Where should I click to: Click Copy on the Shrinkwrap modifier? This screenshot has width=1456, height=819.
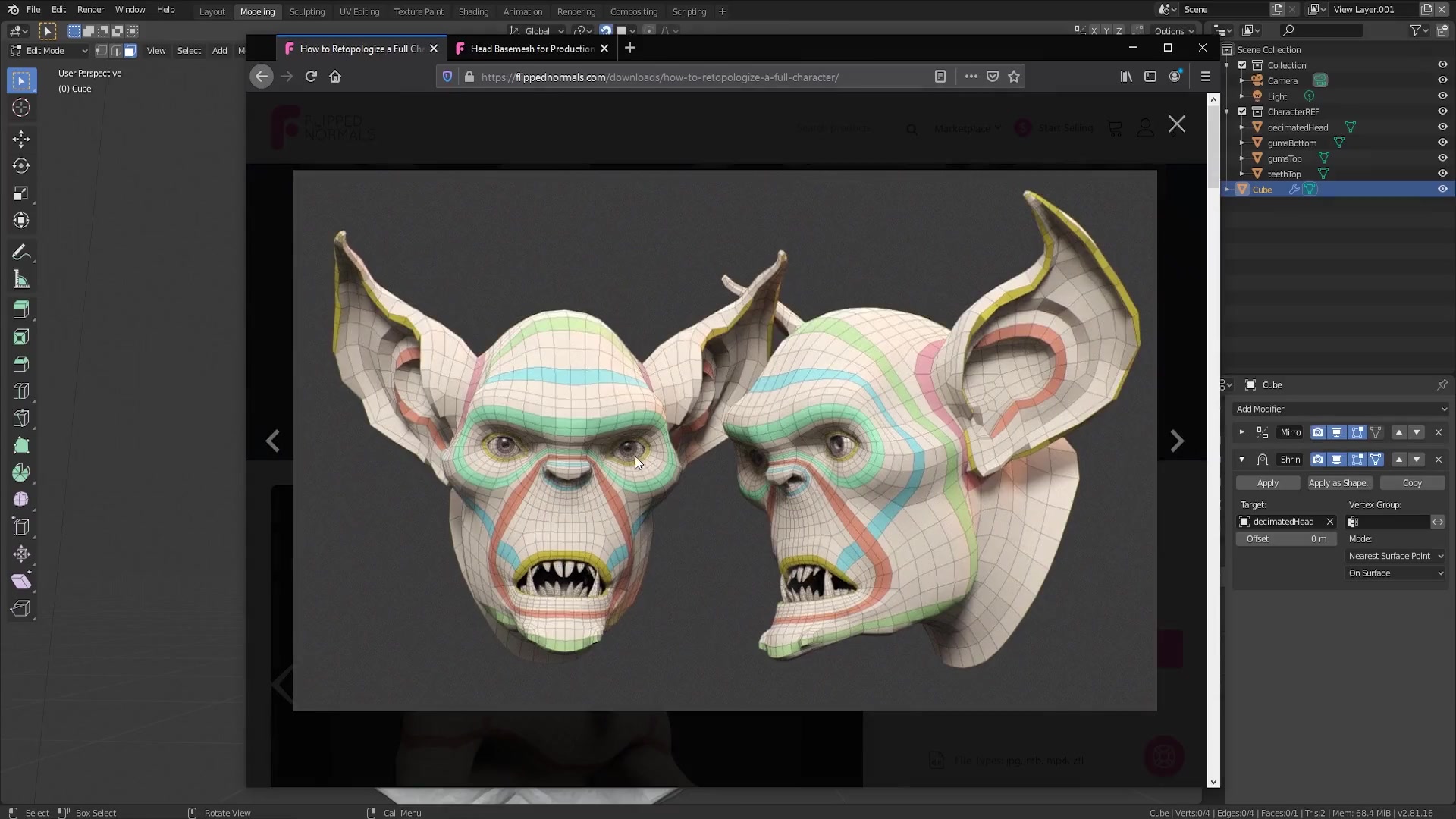[x=1412, y=483]
